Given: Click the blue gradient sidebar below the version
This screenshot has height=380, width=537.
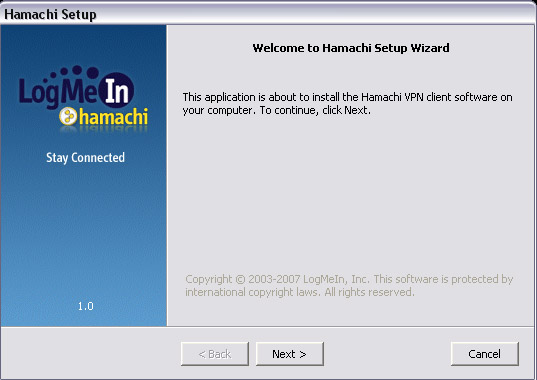Looking at the screenshot, I should tap(84, 319).
